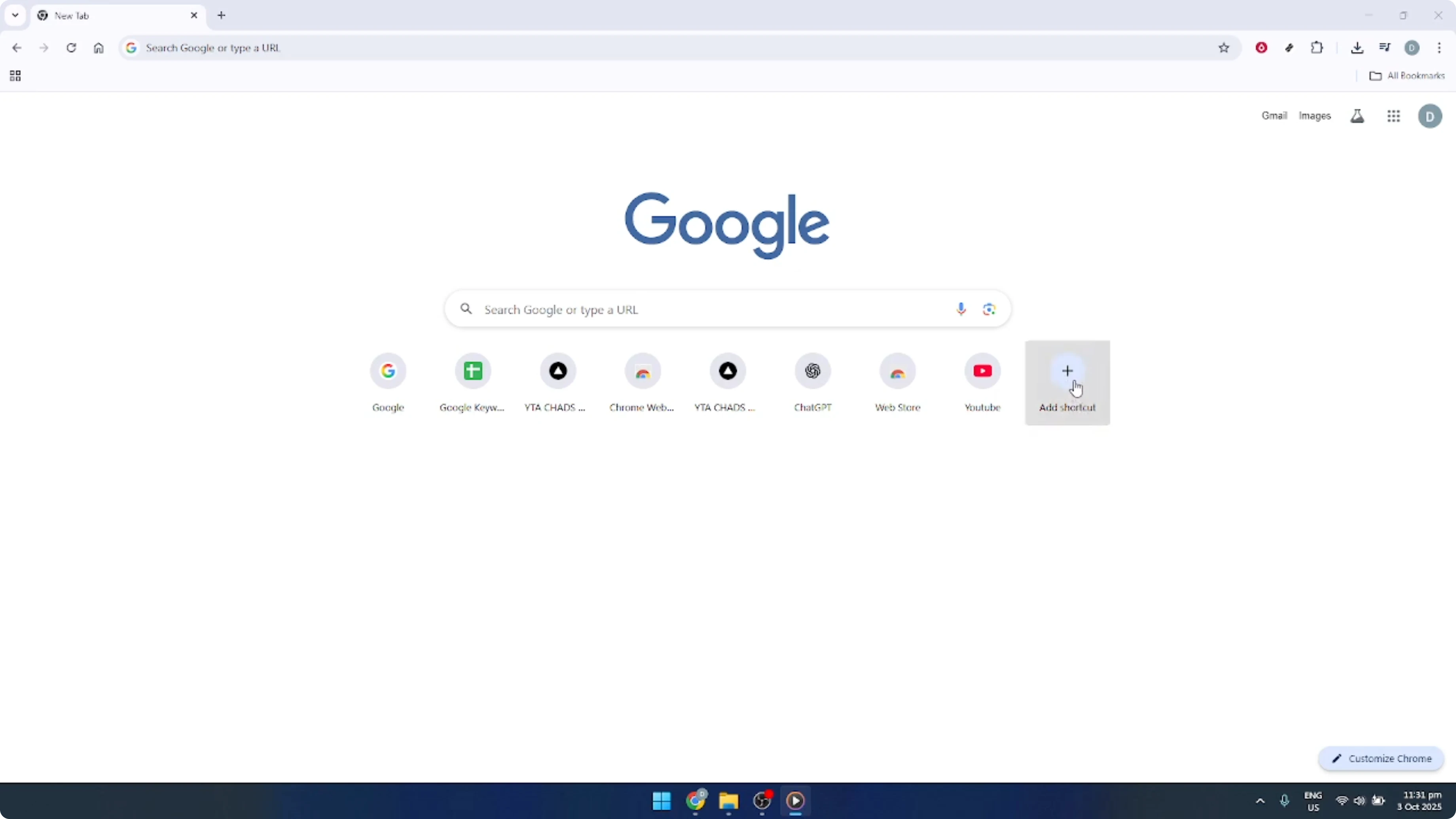Open the volume speaker tray icon

[x=1359, y=801]
